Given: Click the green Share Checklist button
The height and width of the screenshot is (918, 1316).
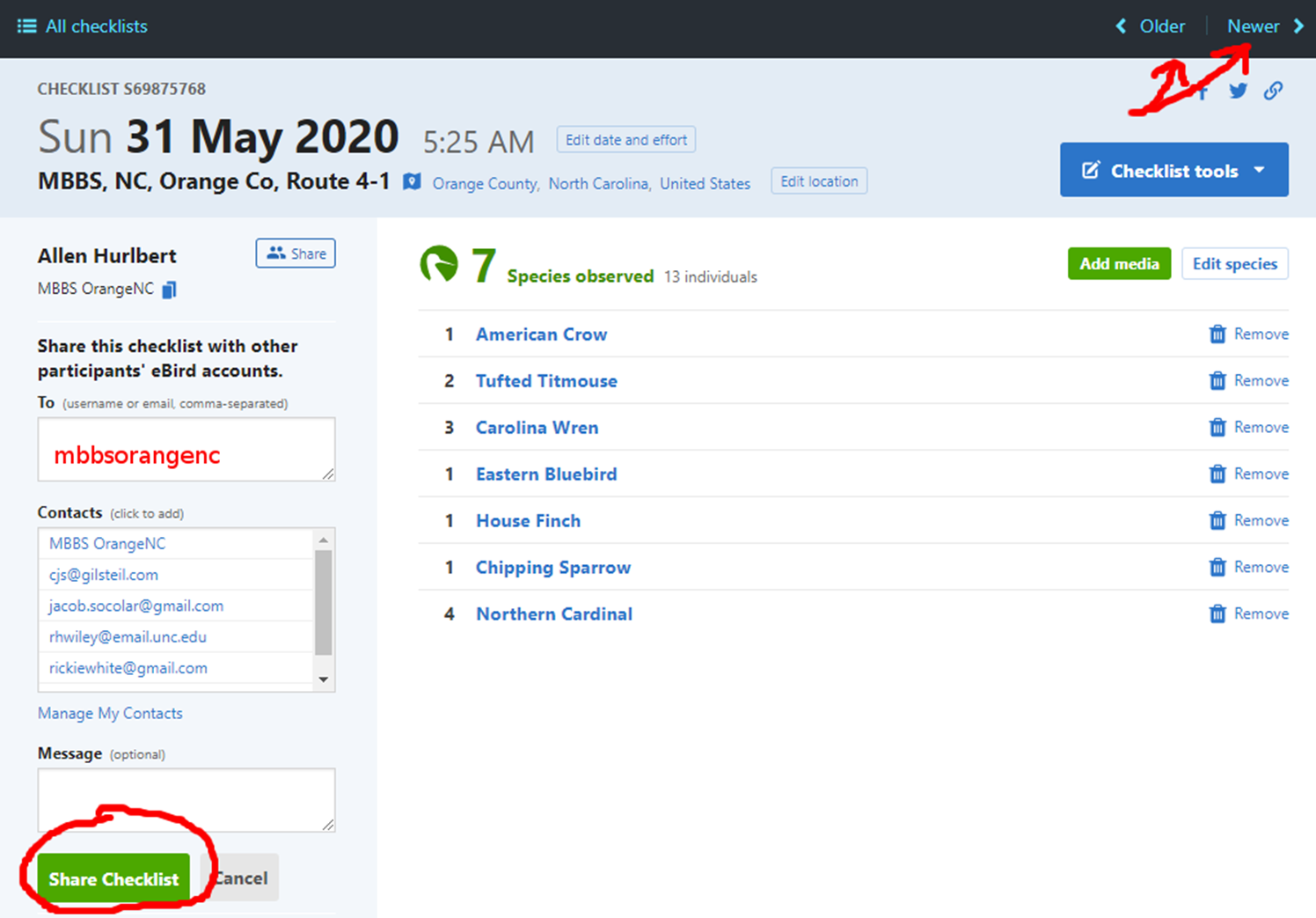Looking at the screenshot, I should tap(113, 878).
